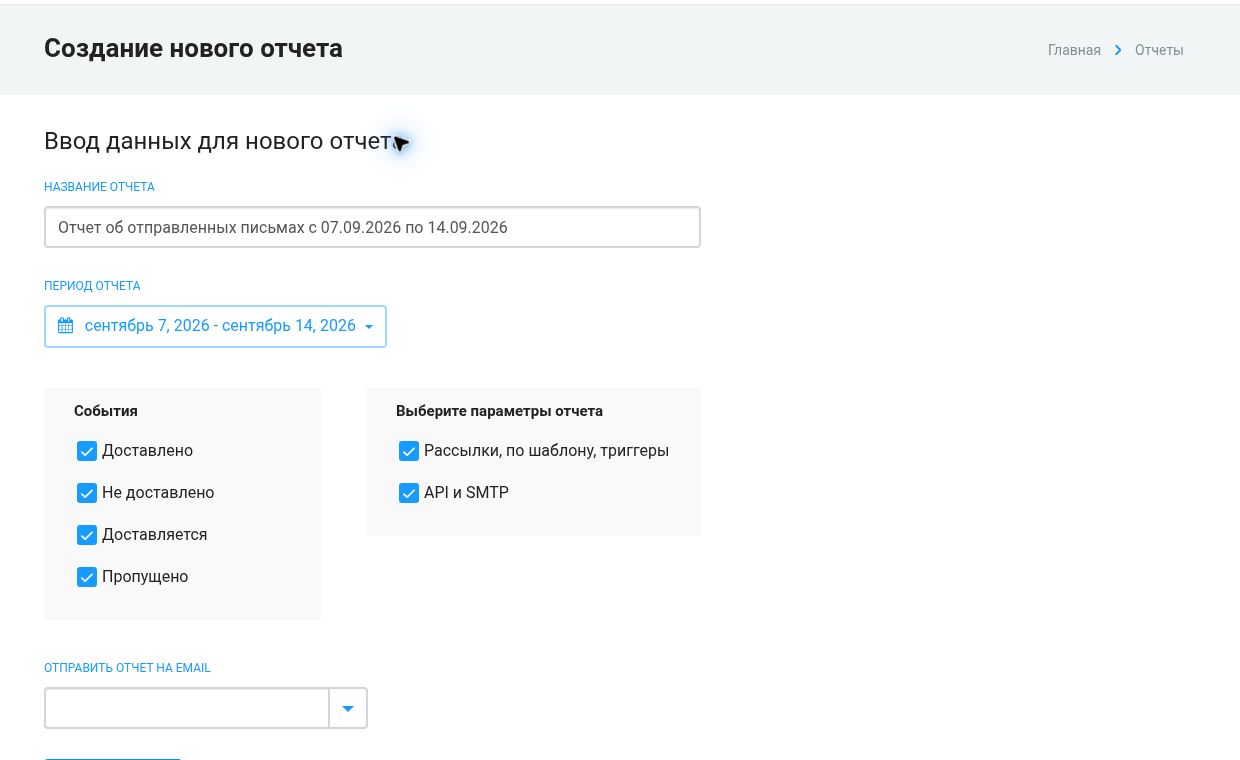
Task: Go to Главная breadcrumb link
Action: [x=1074, y=50]
